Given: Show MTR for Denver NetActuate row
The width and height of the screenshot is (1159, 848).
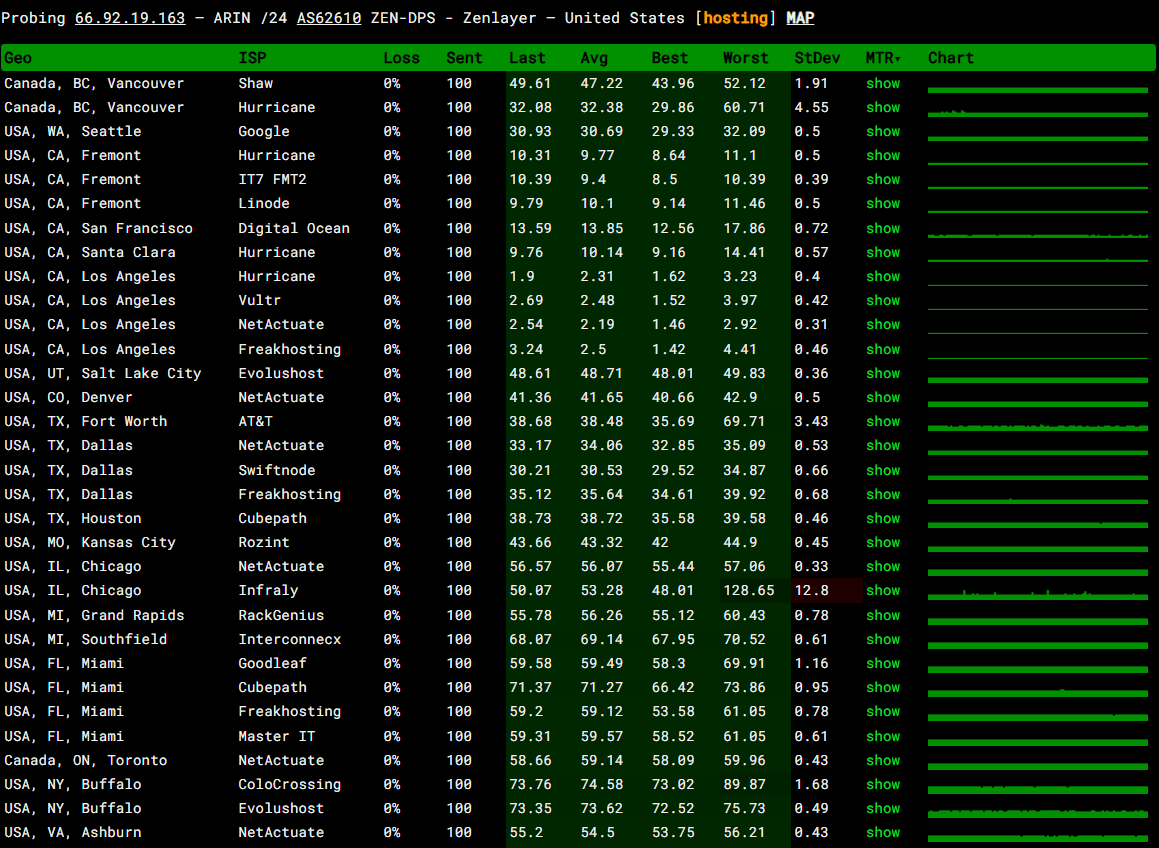Looking at the screenshot, I should (883, 397).
